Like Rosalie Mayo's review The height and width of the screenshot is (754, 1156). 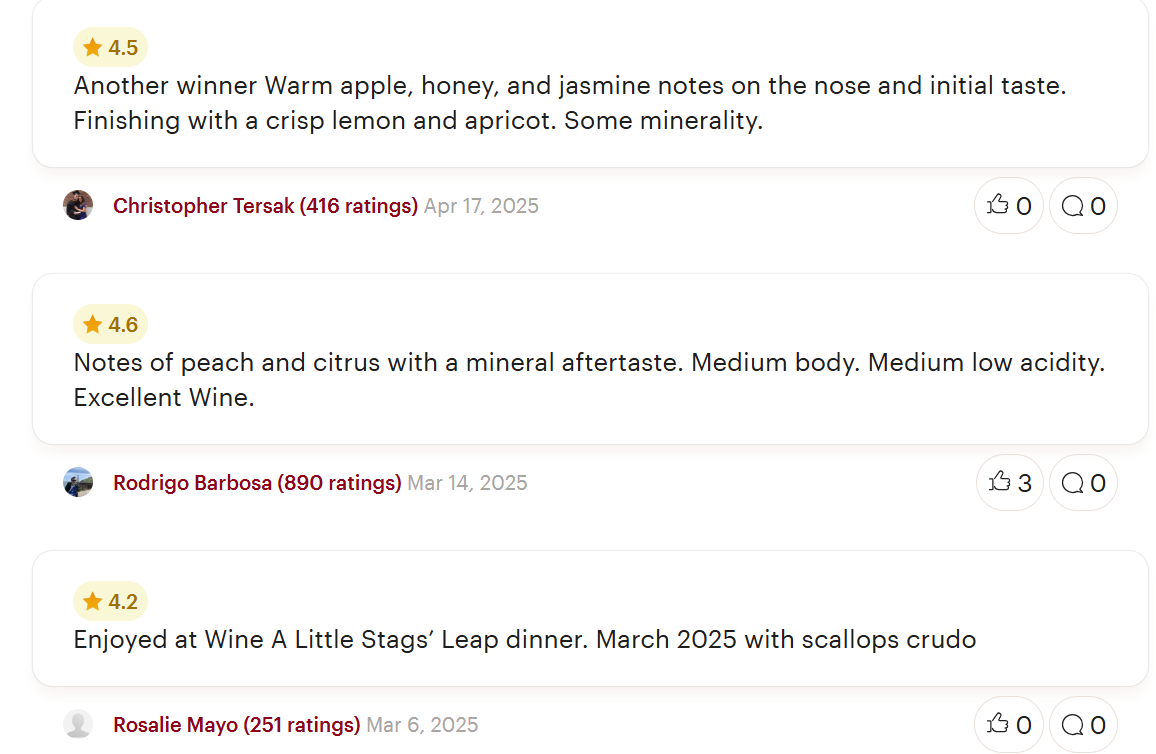coord(1009,725)
